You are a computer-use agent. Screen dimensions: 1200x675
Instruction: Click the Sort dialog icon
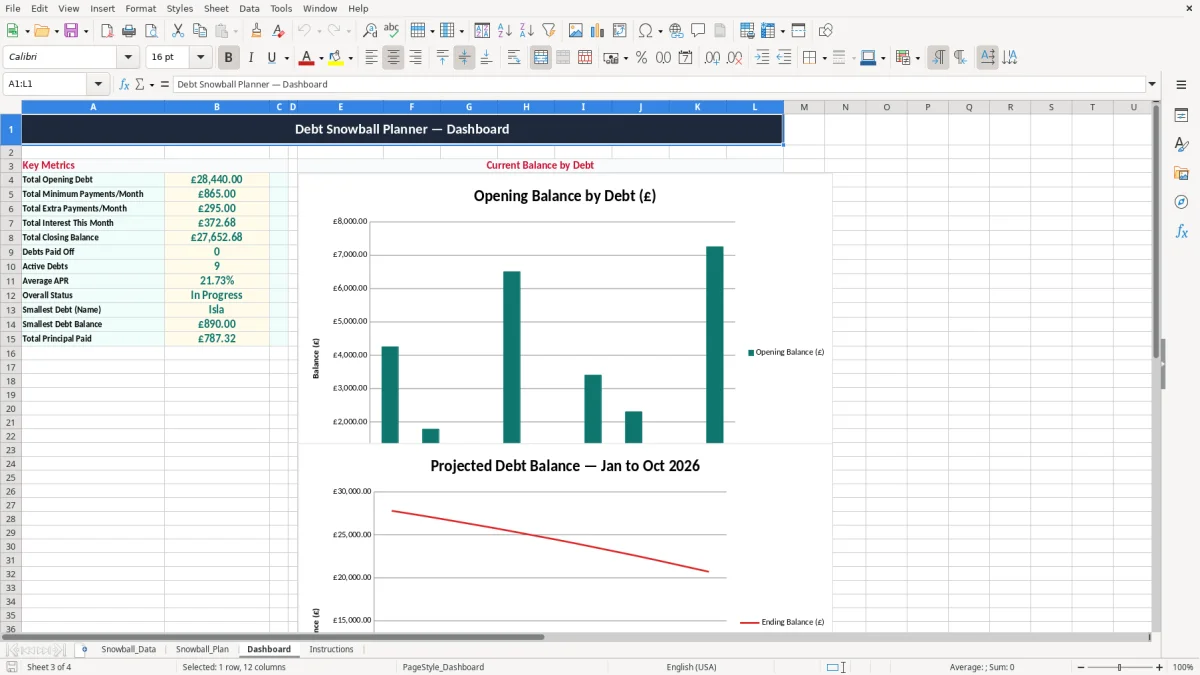tap(482, 31)
